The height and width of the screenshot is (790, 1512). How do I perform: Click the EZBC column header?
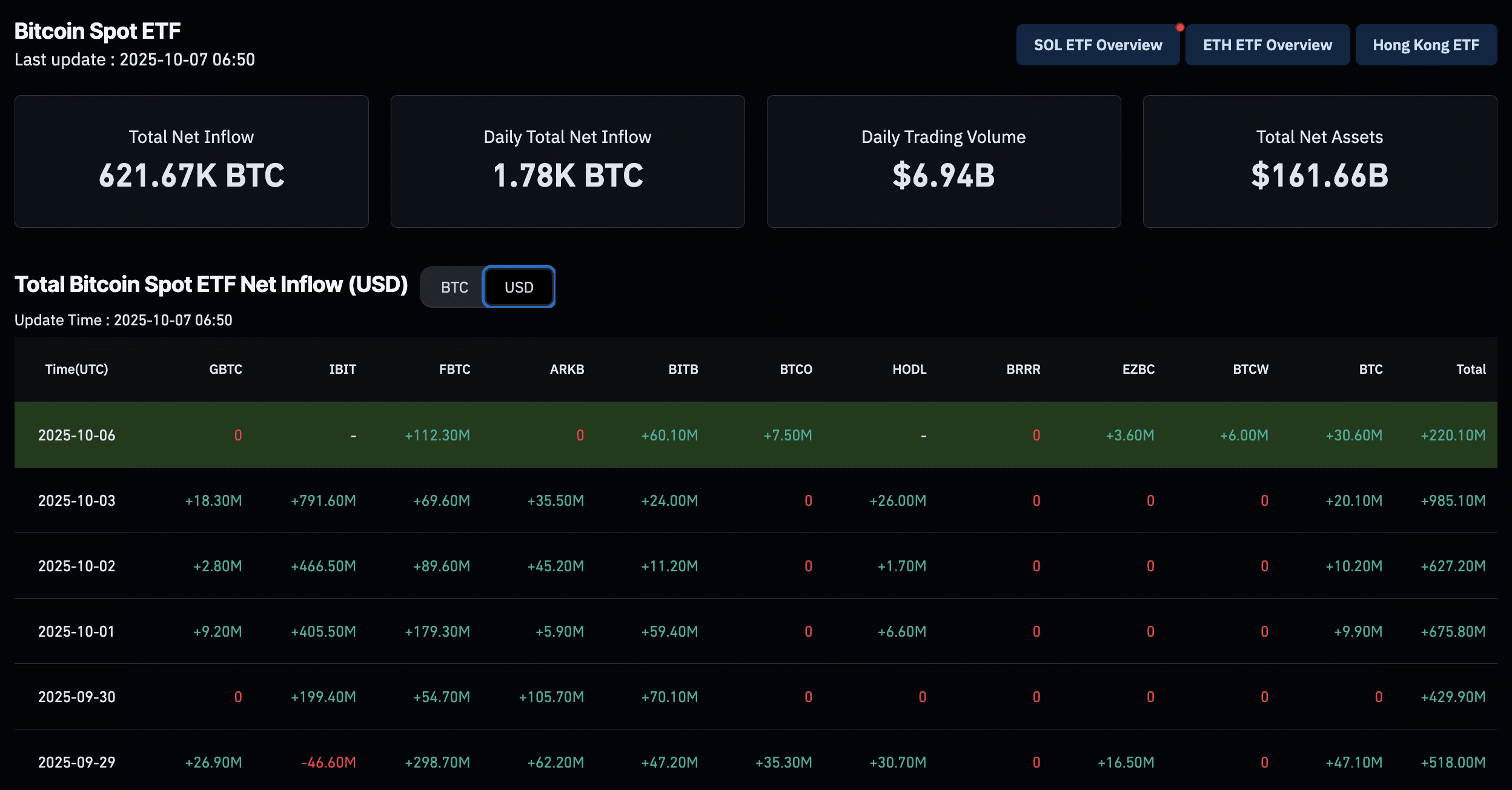click(x=1139, y=370)
